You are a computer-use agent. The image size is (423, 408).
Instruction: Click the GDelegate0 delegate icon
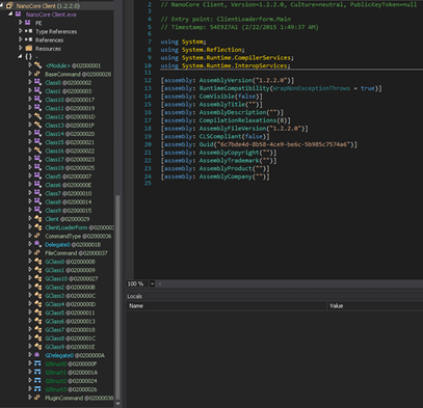pos(38,355)
